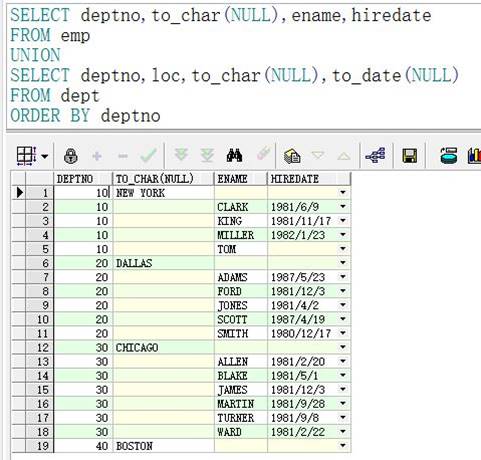Click the delete record minus icon
This screenshot has width=481, height=460.
click(x=123, y=156)
